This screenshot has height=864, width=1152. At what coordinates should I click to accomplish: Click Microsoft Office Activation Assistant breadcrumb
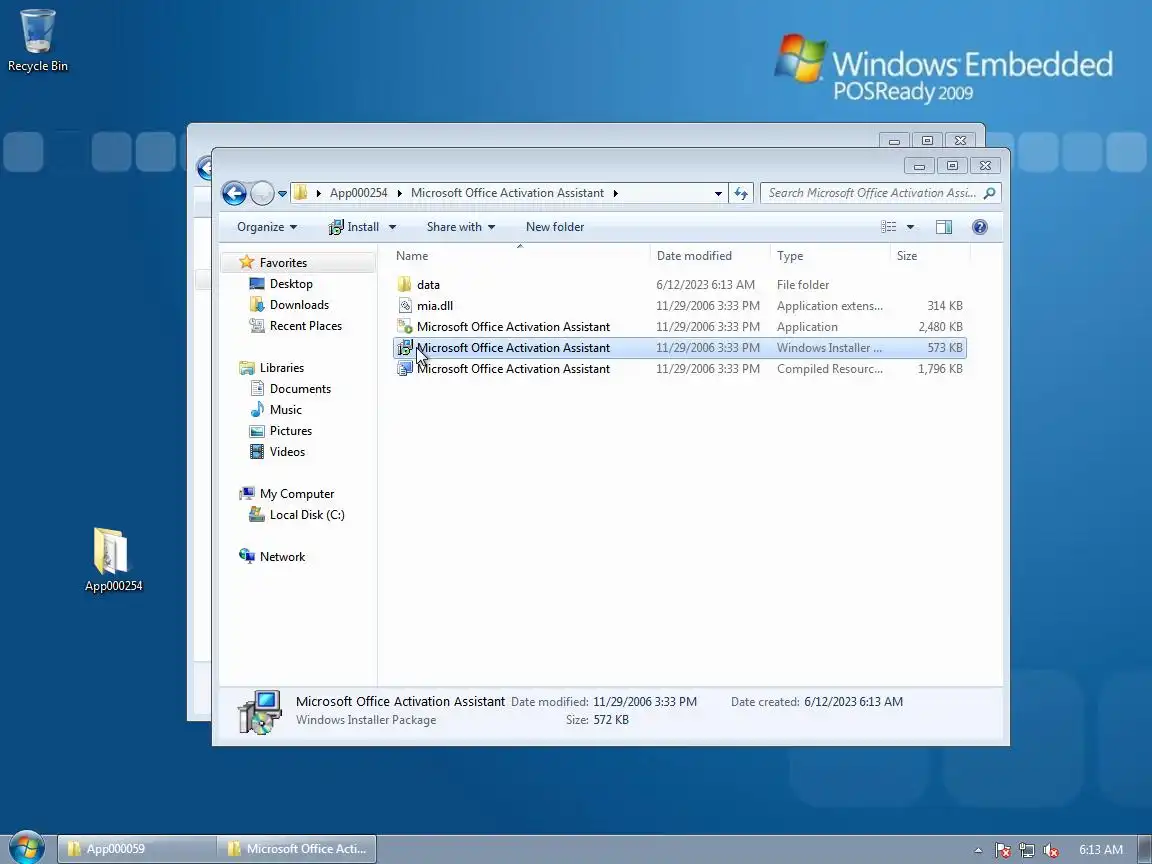507,192
